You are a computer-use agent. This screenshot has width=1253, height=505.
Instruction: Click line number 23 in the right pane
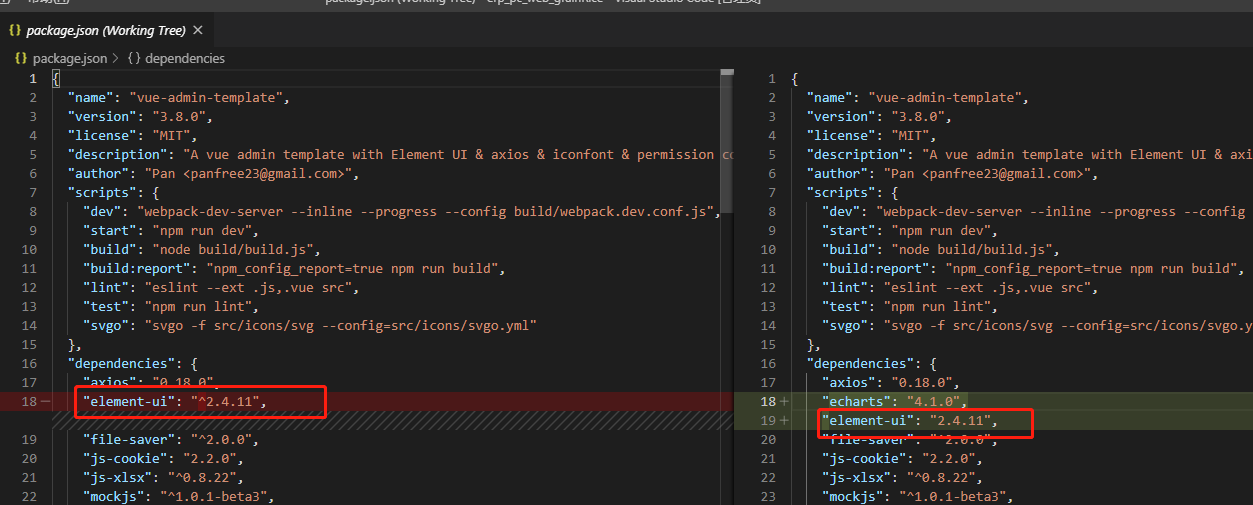point(769,496)
